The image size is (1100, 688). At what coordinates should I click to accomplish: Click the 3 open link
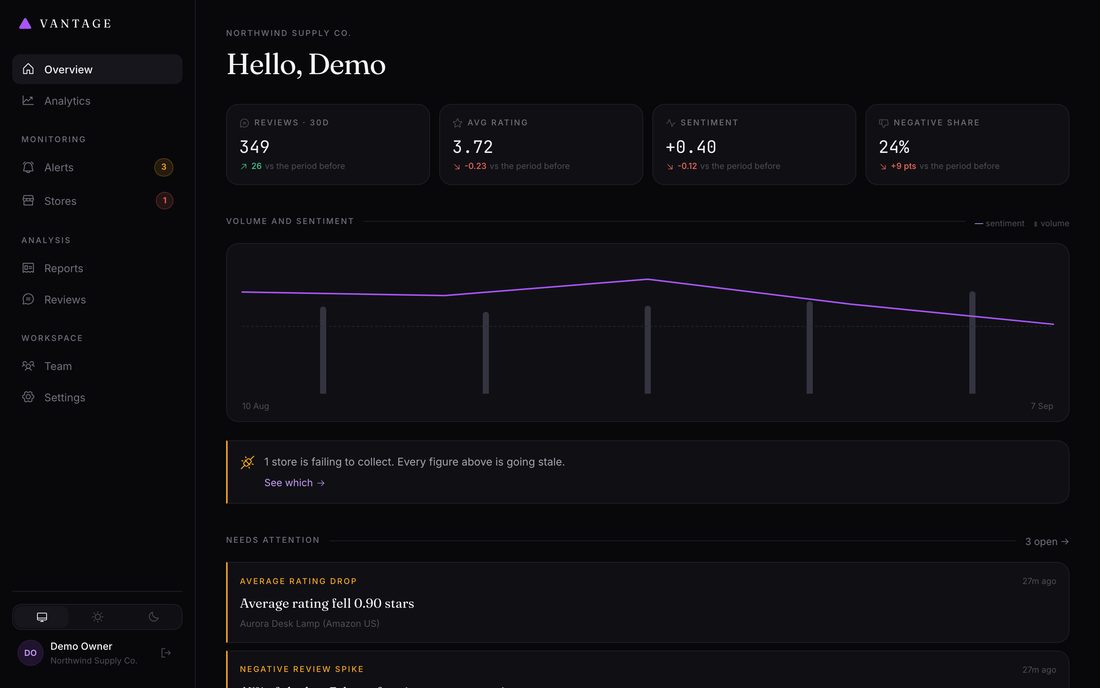tap(1047, 541)
